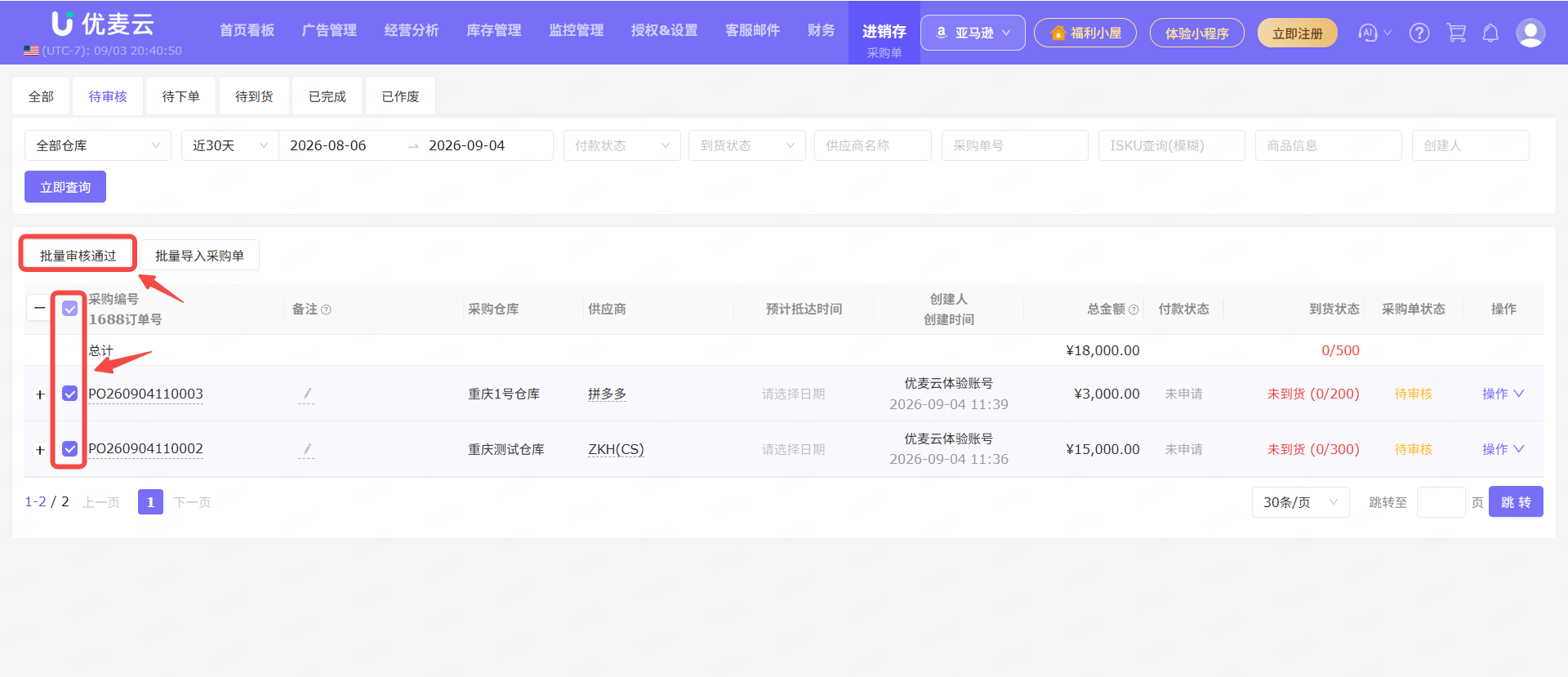This screenshot has height=677, width=1568.
Task: Open the 到货状态 filter dropdown
Action: point(747,145)
